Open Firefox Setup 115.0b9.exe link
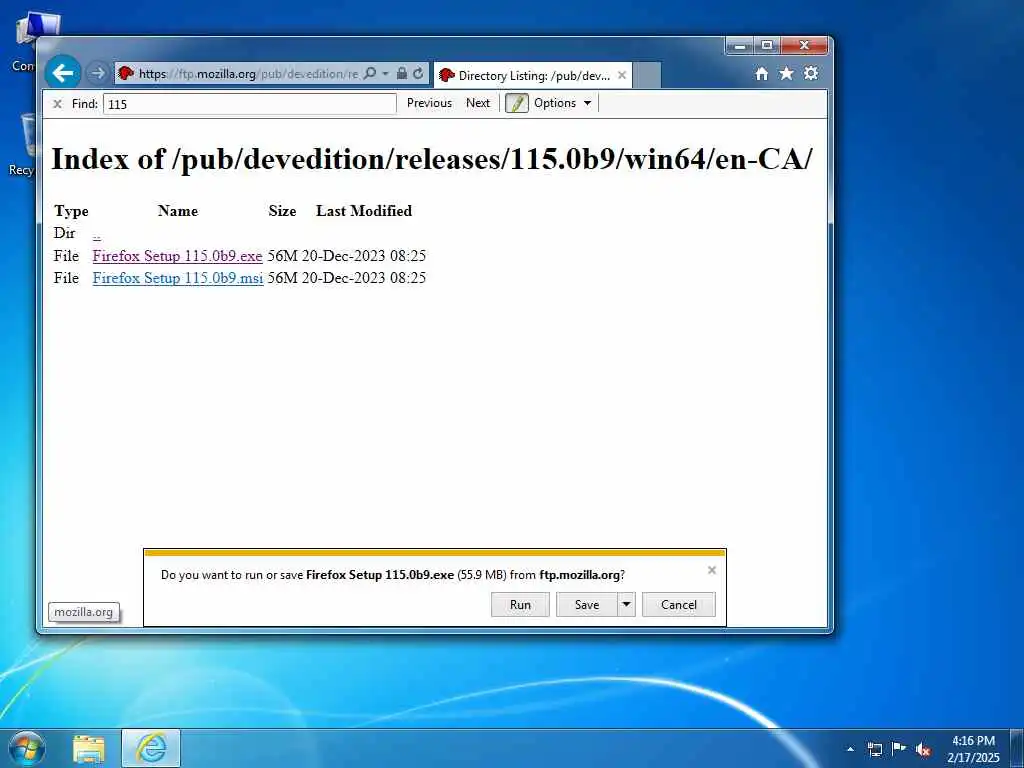 coord(178,256)
